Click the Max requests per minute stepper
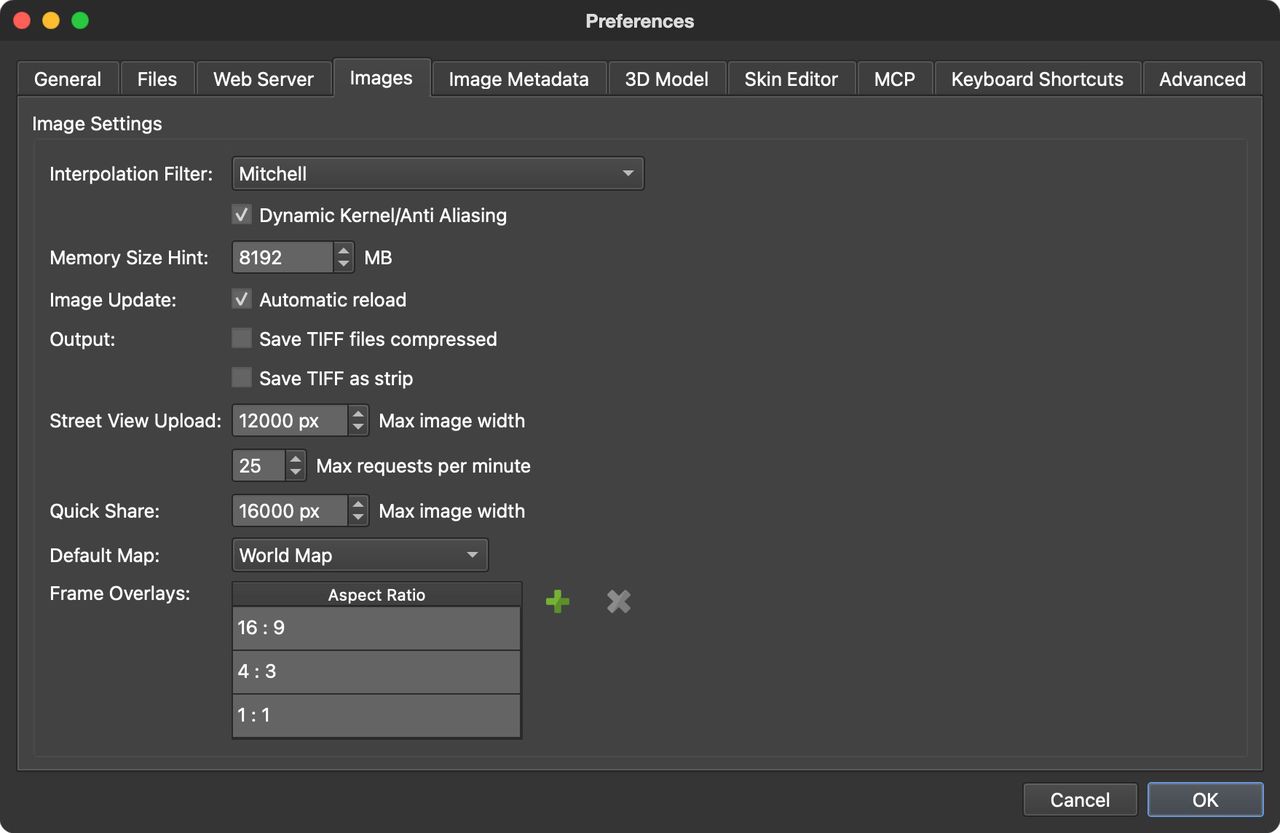This screenshot has height=833, width=1280. (x=296, y=465)
